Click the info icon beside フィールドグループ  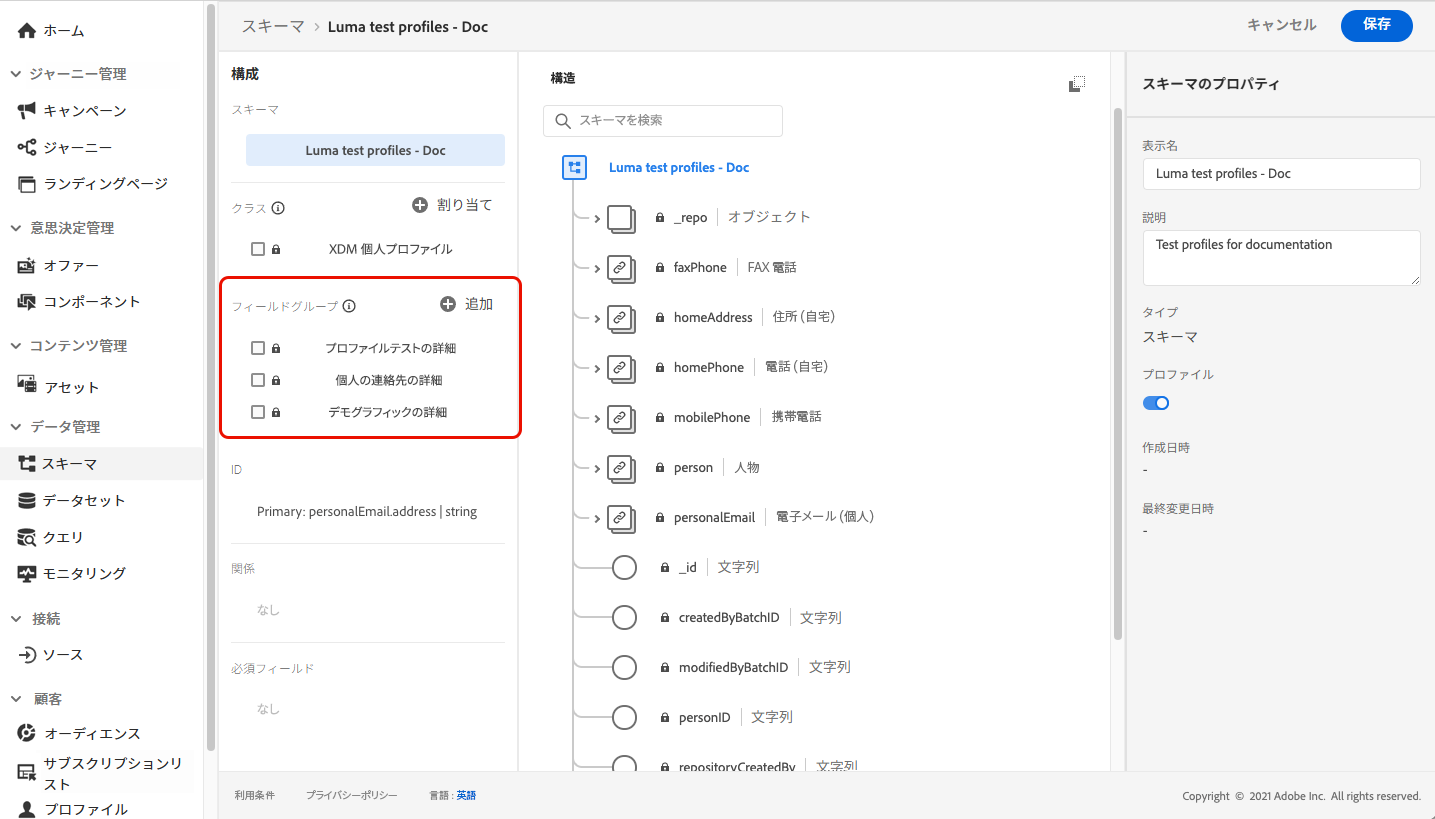[349, 306]
